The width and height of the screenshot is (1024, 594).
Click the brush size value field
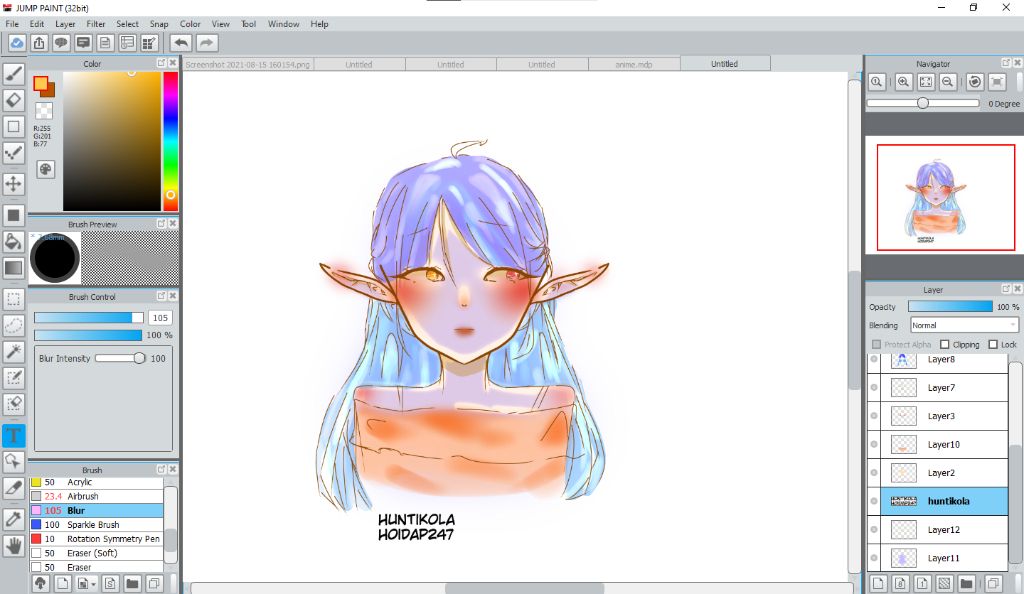tap(160, 318)
